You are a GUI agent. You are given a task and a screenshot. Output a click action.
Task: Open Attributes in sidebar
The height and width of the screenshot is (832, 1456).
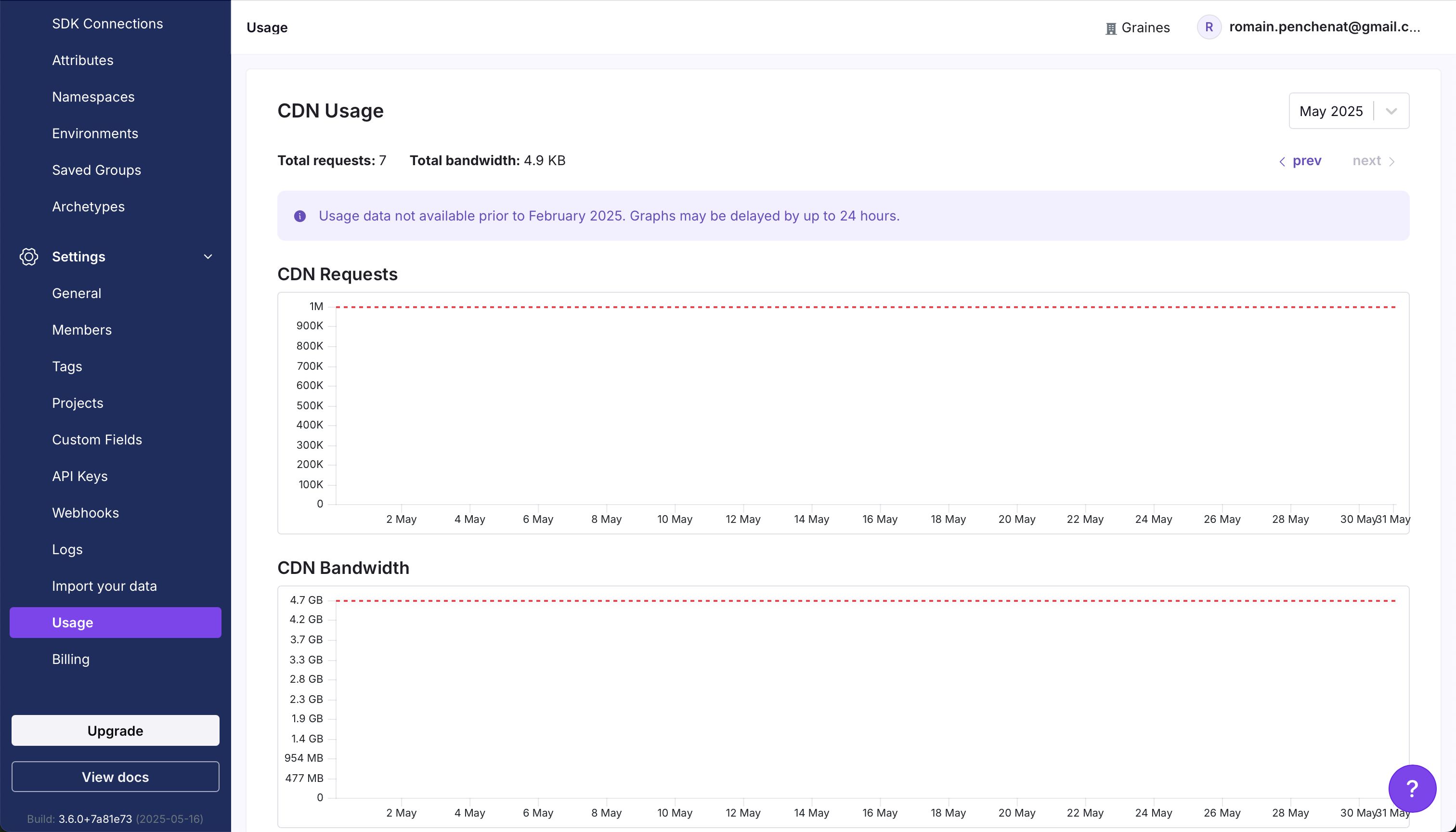pos(83,60)
